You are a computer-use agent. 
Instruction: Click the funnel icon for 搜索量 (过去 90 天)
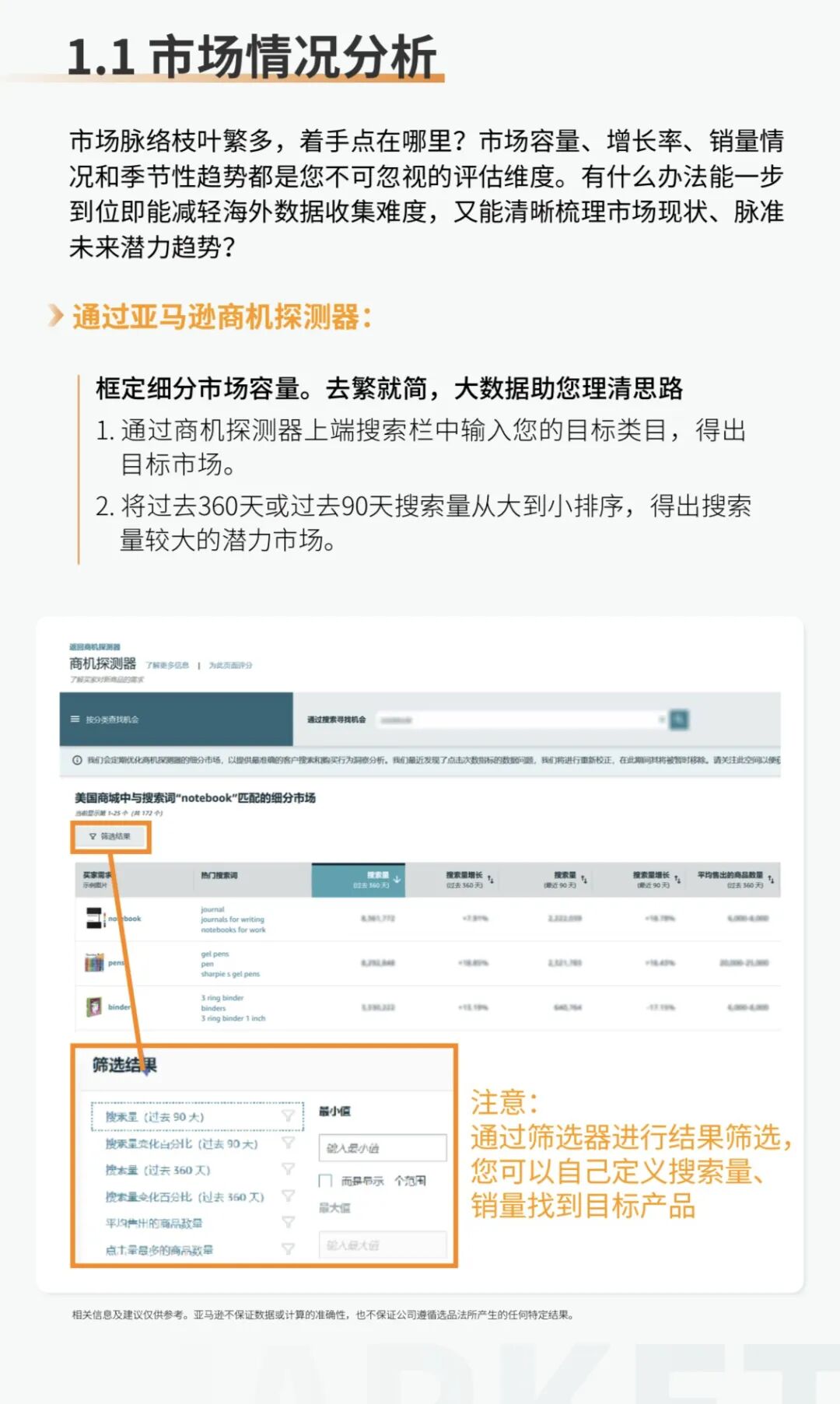point(288,1116)
